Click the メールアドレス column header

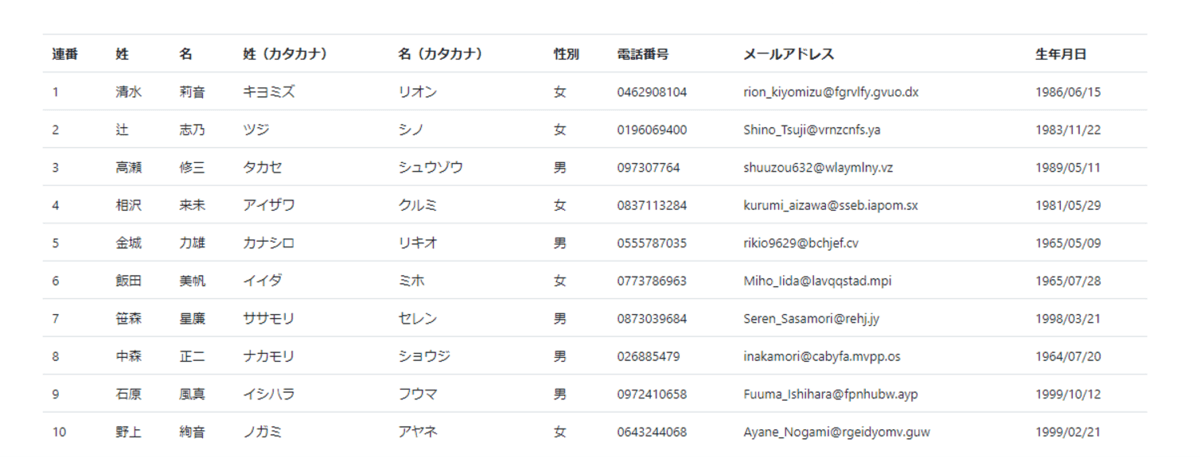point(788,54)
